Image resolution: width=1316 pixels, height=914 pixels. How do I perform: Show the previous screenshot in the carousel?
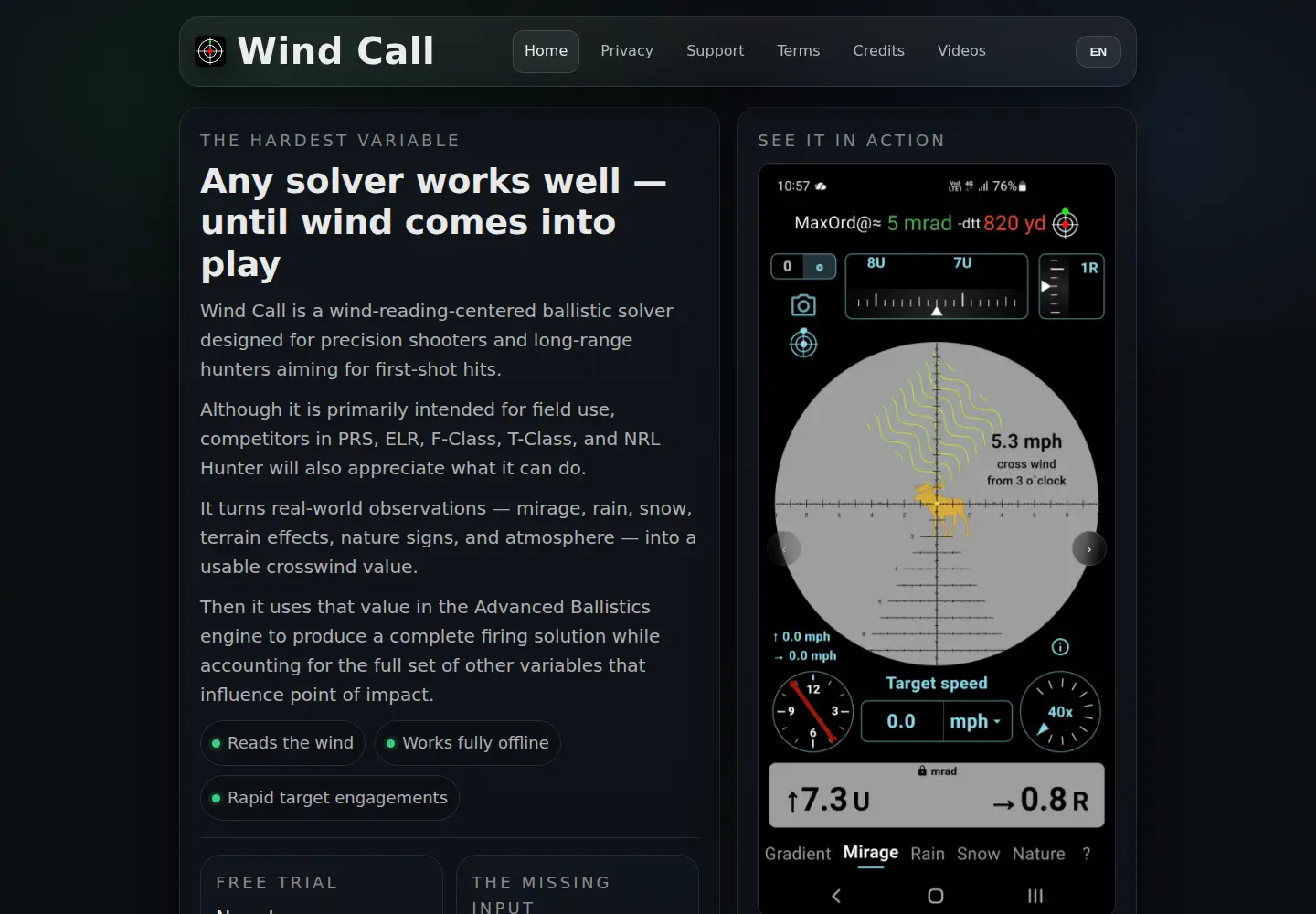tap(784, 549)
